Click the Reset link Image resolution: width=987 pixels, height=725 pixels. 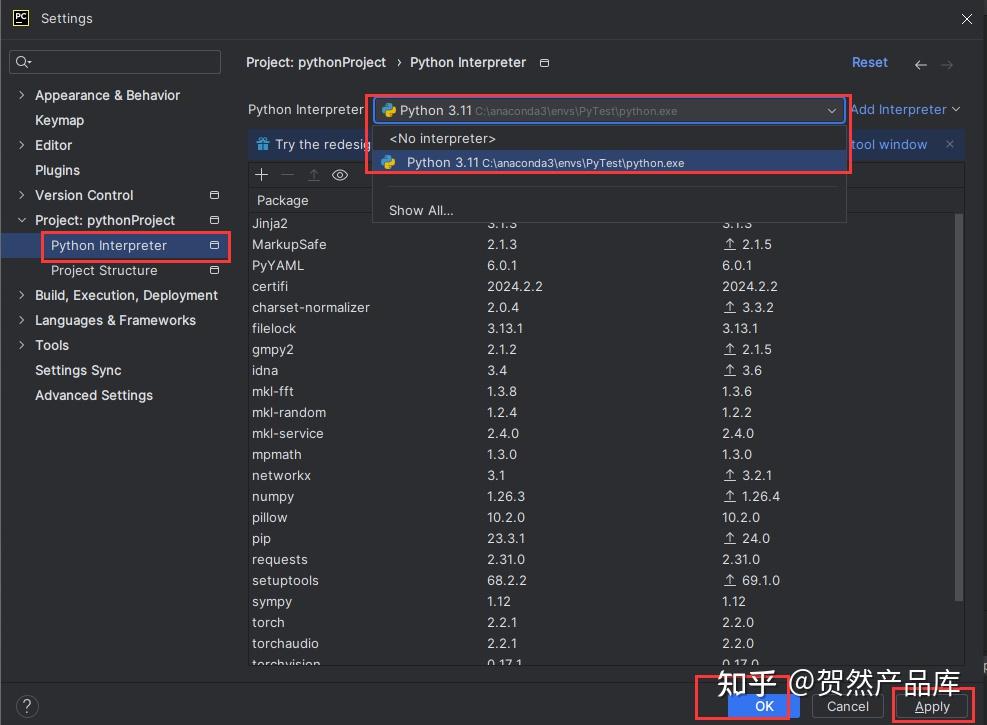869,62
